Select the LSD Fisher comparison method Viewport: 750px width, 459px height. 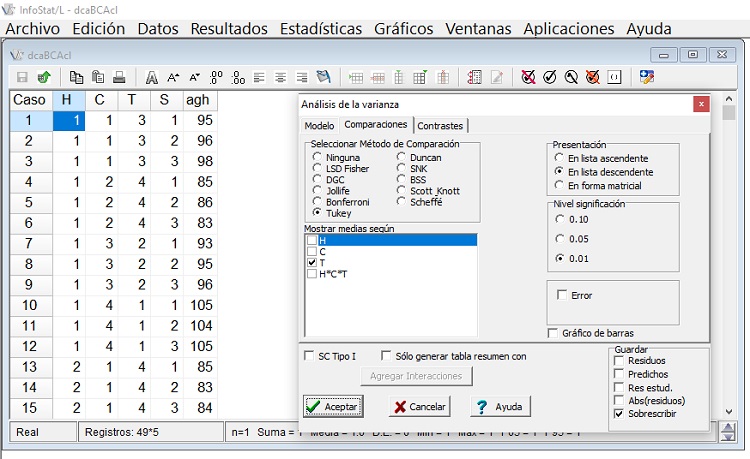[x=317, y=169]
